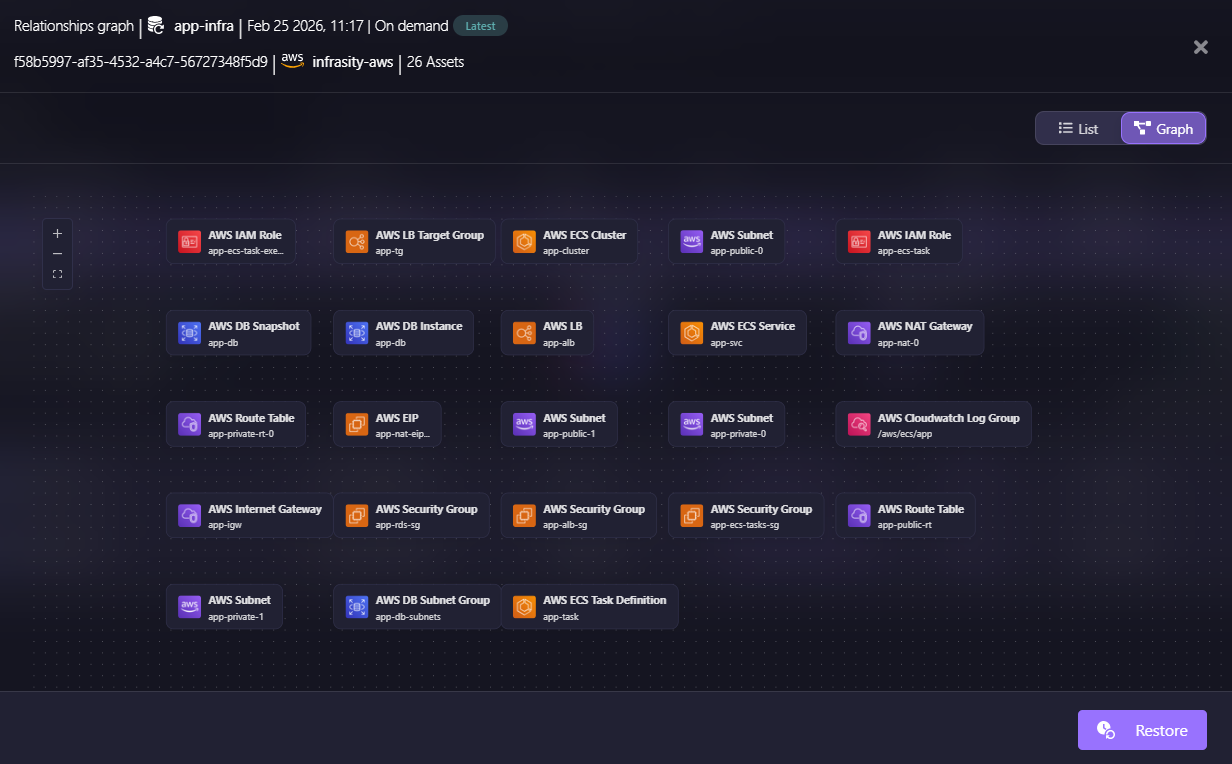This screenshot has height=764, width=1232.
Task: Click the Route Table icon for app-private-rt-0
Action: point(190,424)
